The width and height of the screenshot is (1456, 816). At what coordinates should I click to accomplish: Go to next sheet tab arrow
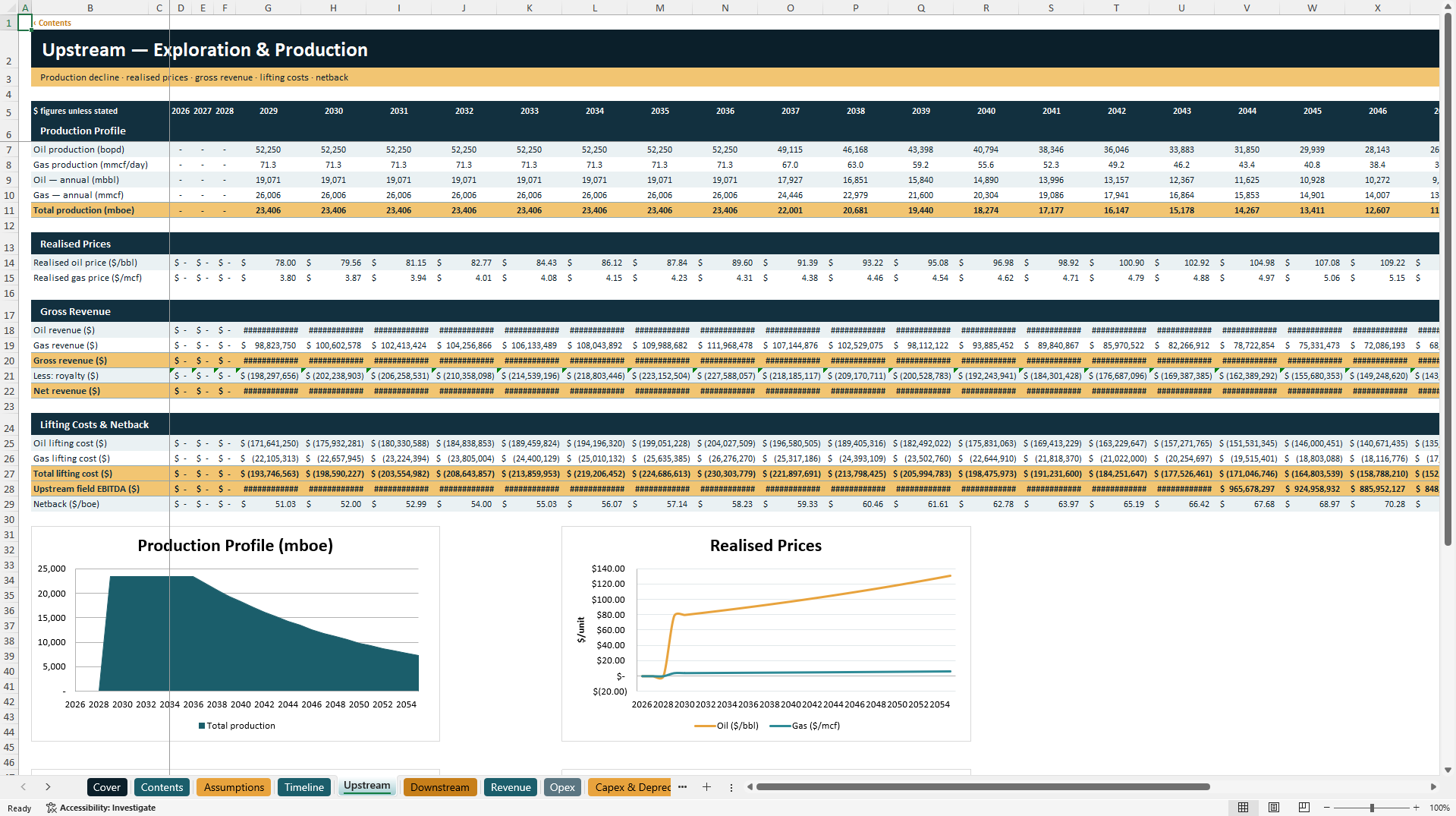click(x=48, y=787)
